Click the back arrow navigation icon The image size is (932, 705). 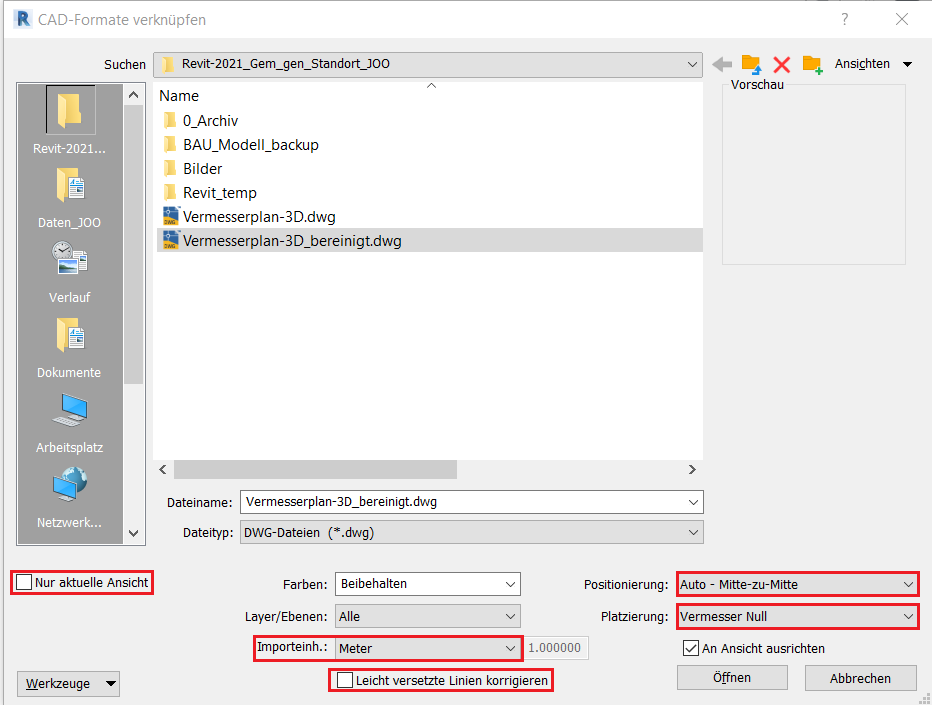722,64
